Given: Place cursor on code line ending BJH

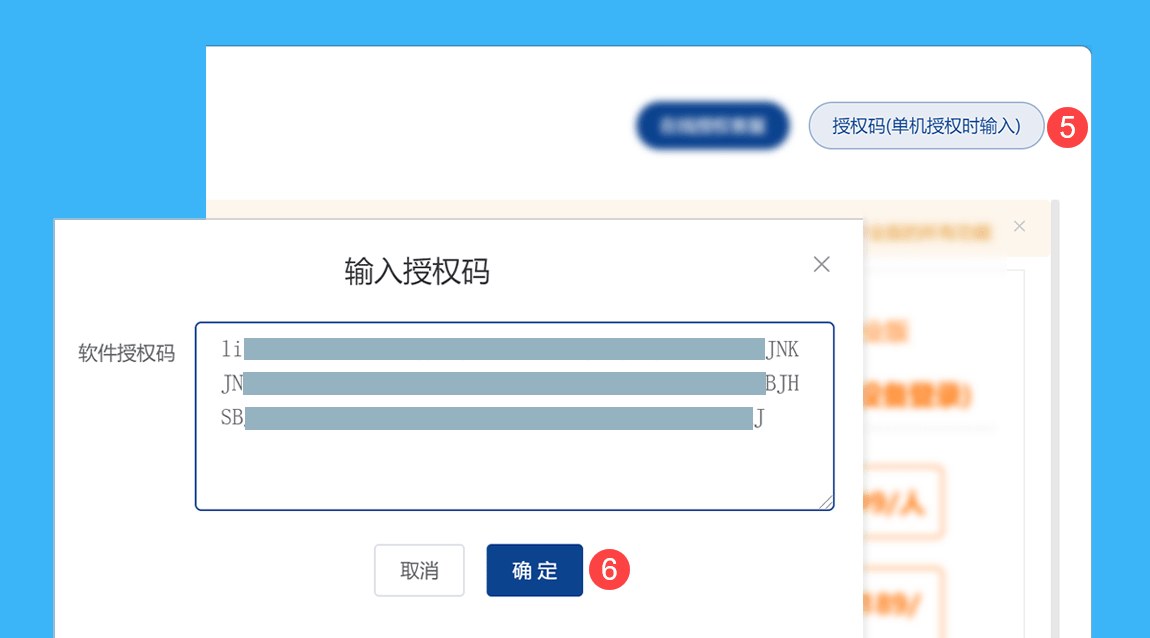Looking at the screenshot, I should (x=510, y=383).
